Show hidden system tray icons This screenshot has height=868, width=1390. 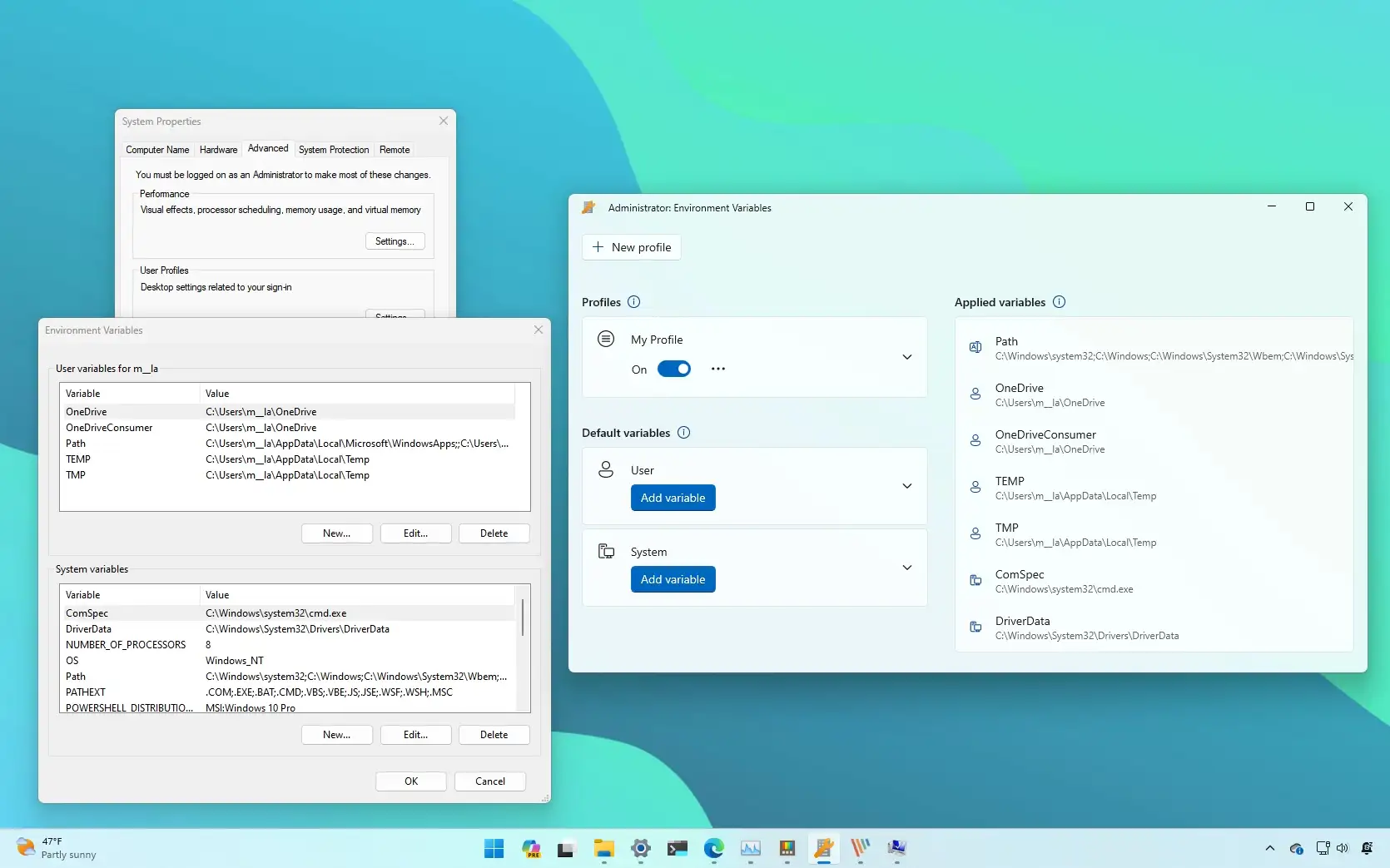(1269, 848)
